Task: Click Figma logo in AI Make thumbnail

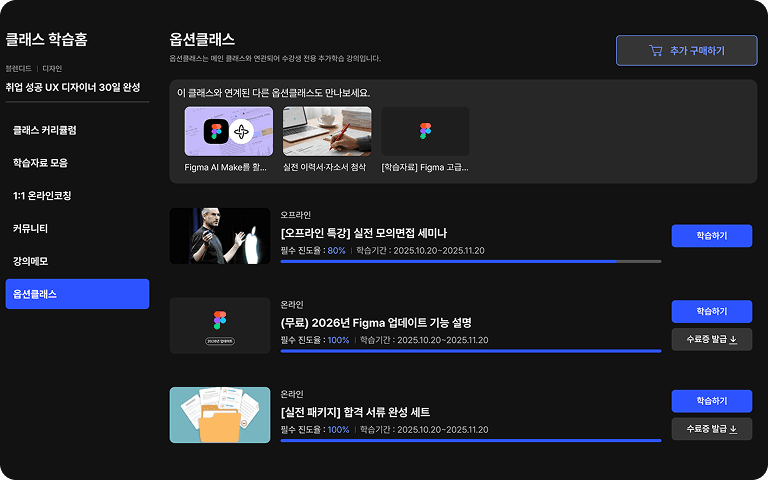Action: pos(216,131)
